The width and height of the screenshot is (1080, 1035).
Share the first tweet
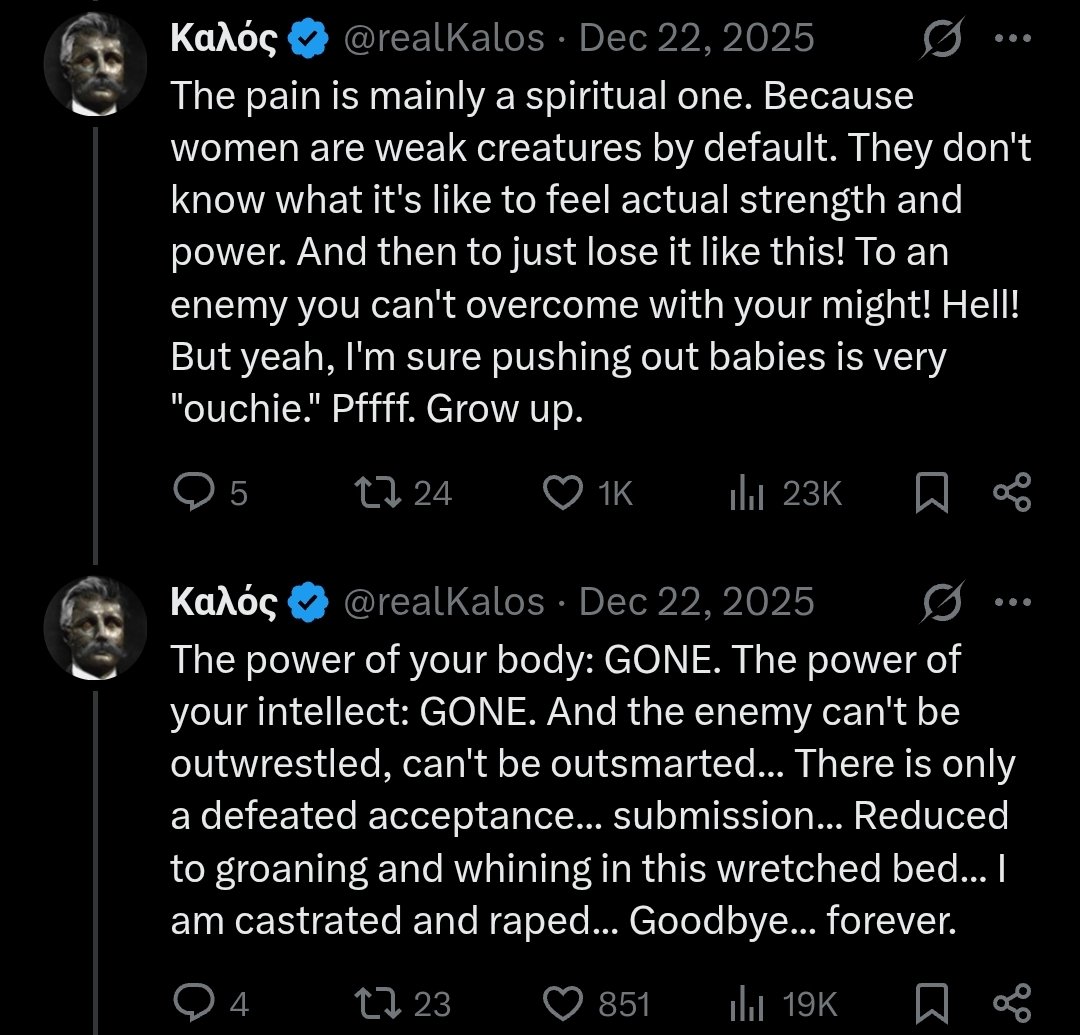(x=1012, y=492)
